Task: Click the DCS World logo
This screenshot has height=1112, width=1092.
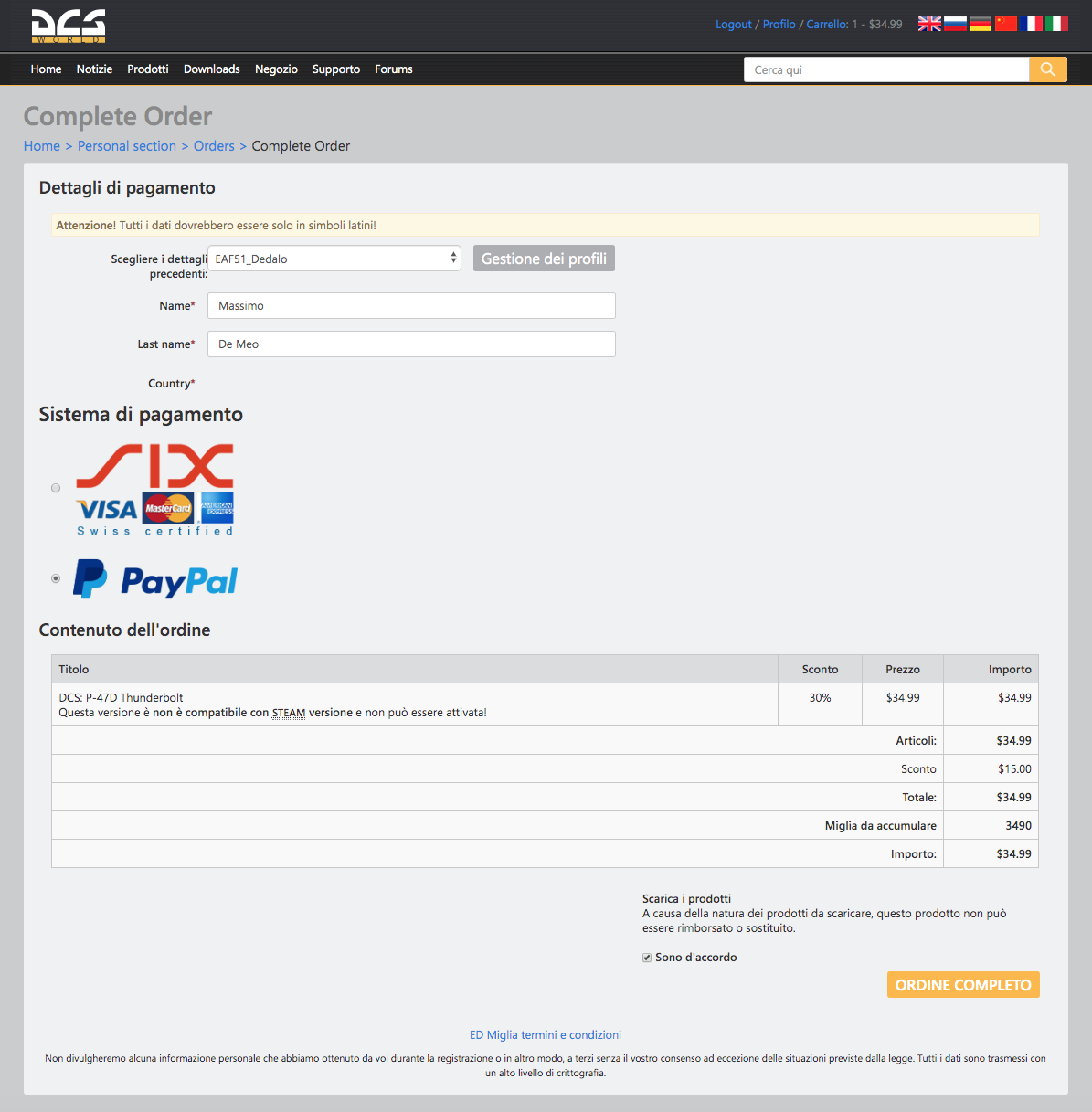Action: coord(69,26)
